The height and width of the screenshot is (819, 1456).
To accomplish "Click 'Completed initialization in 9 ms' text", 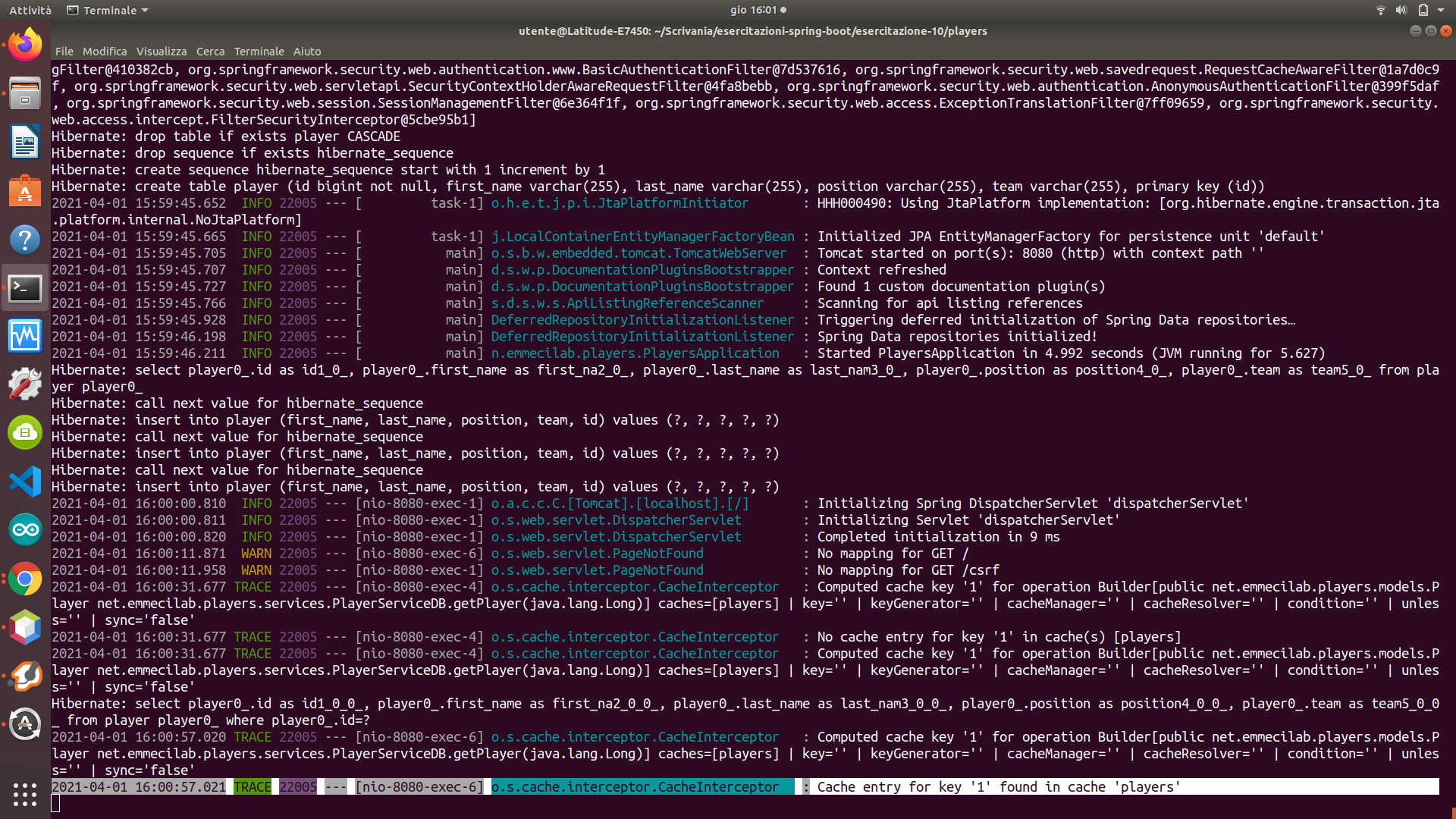I will tap(939, 537).
